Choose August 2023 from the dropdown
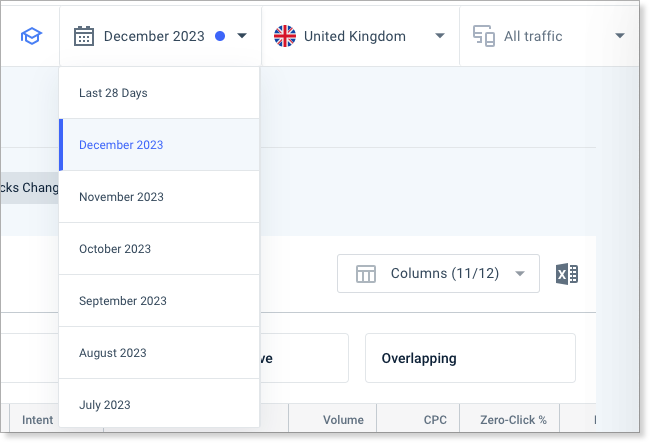Viewport: 650px width, 443px height. pyautogui.click(x=159, y=353)
